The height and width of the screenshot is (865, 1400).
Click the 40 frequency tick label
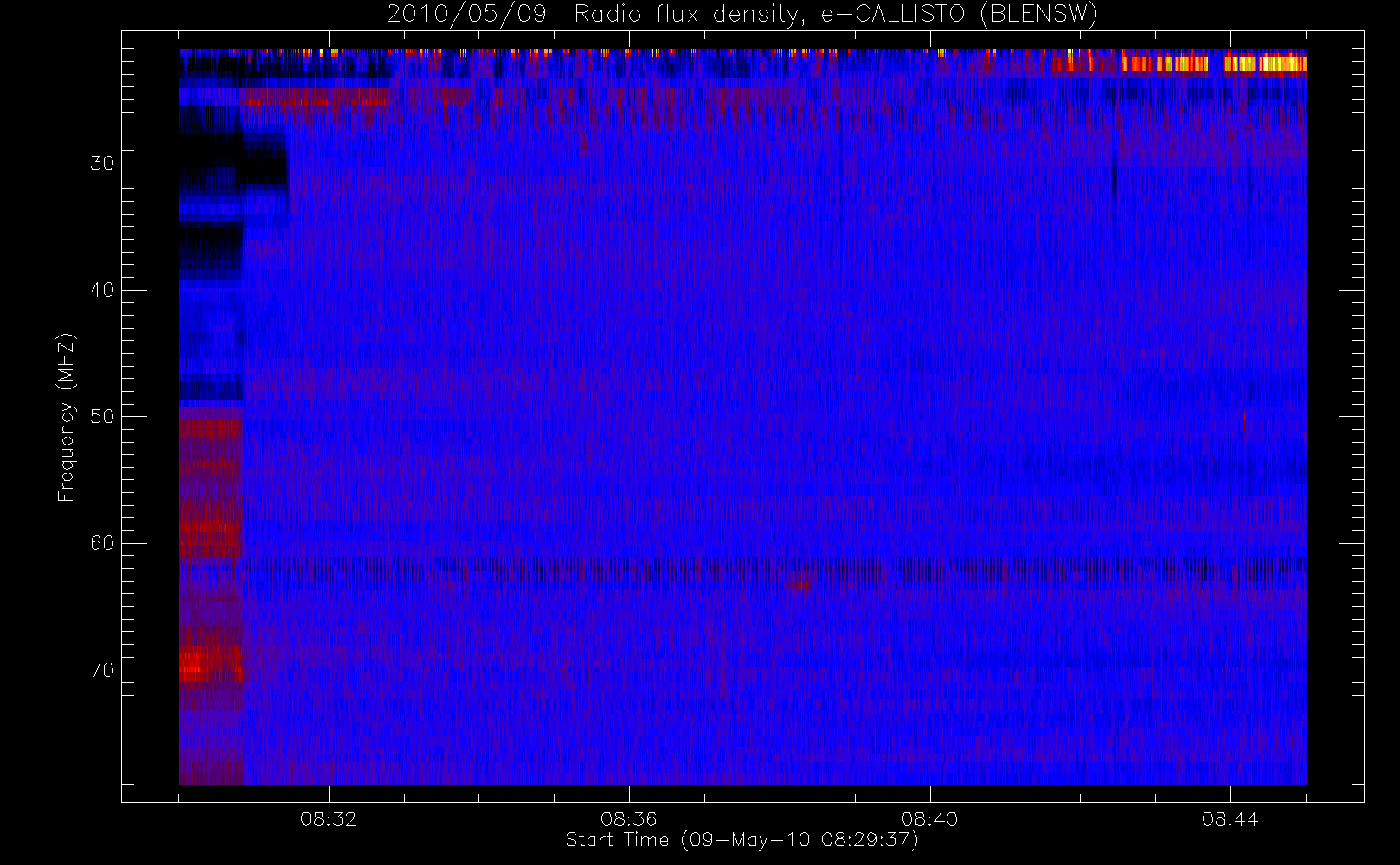point(102,290)
